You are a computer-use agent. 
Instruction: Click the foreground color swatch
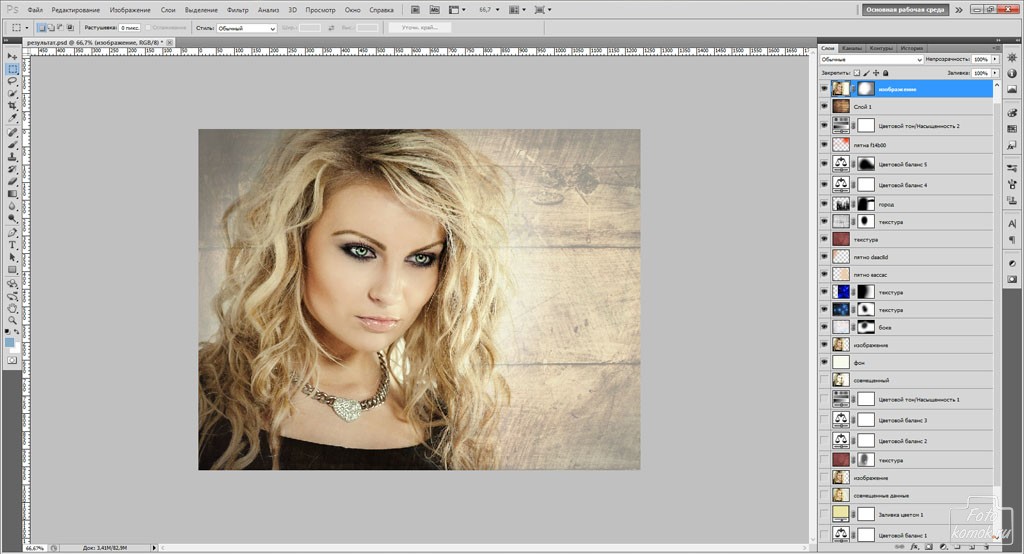click(10, 341)
